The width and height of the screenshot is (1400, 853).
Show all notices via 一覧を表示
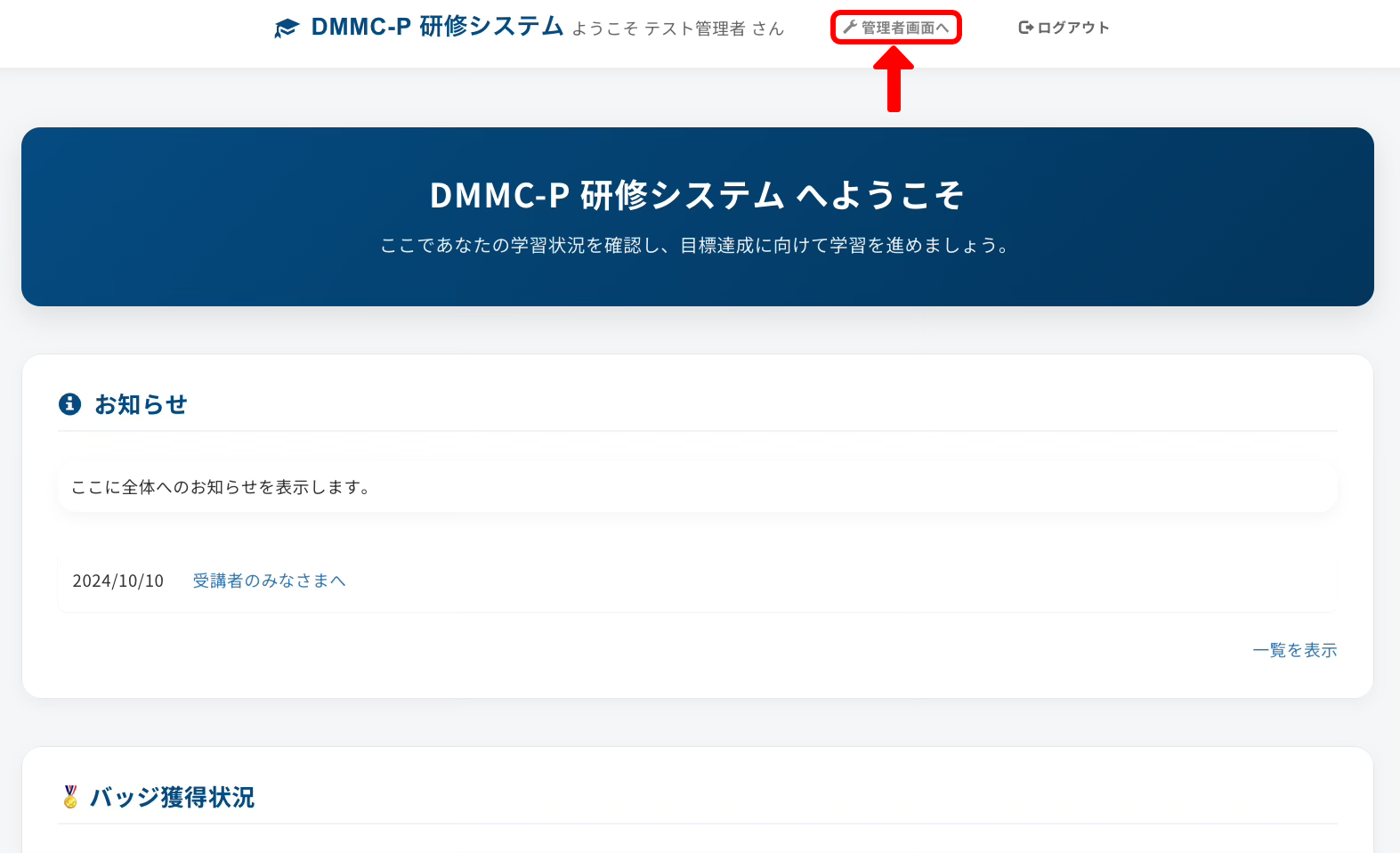click(1294, 650)
